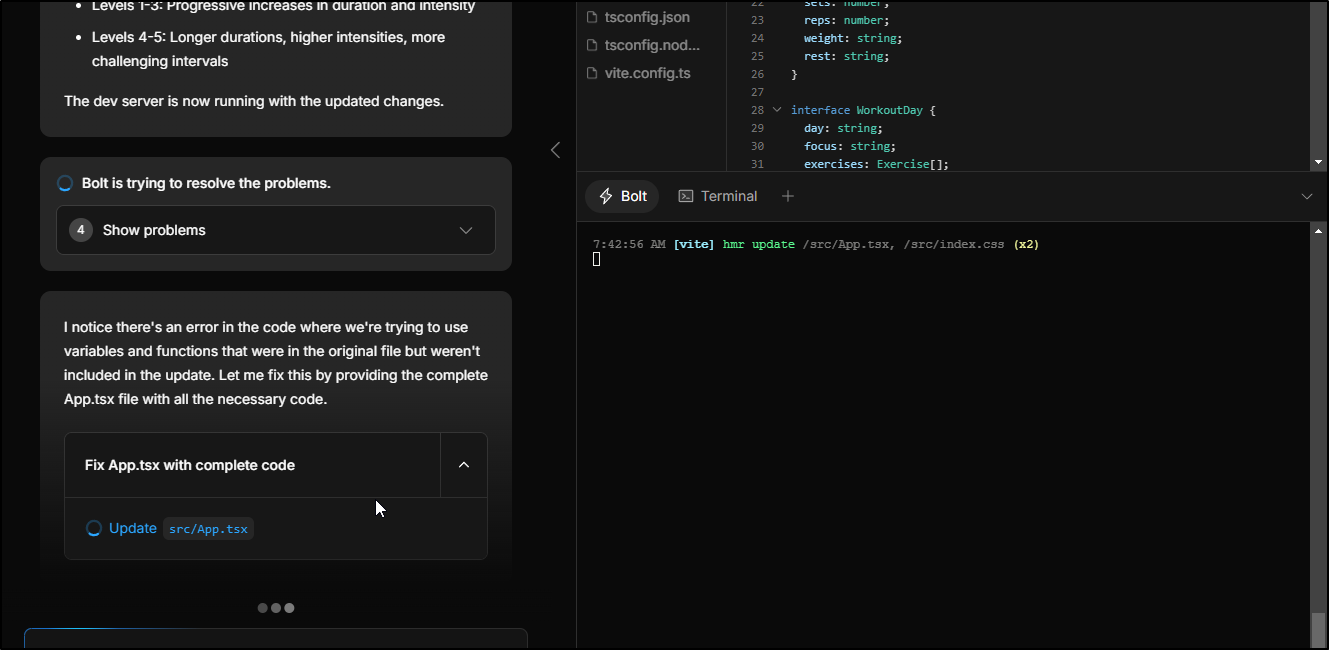Screen dimensions: 1329x650
Task: Collapse the terminal panel with its chevron
Action: [1307, 196]
